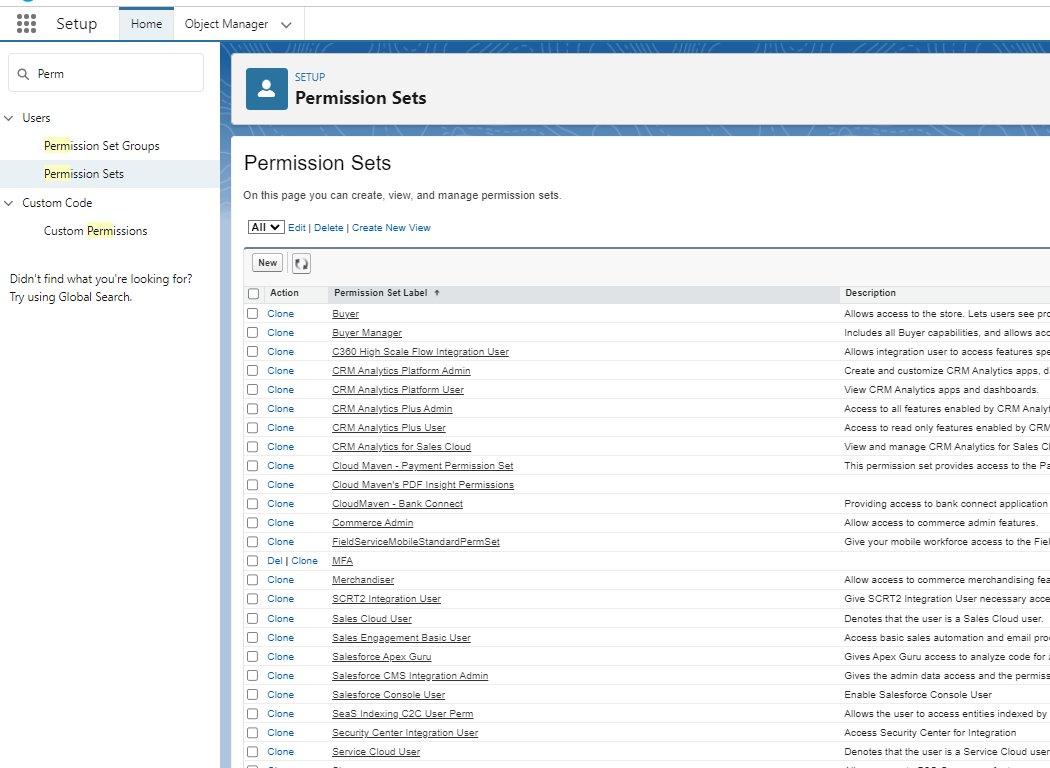1050x768 pixels.
Task: Select checkbox for CRM Analytics Platform Admin
Action: (x=252, y=370)
